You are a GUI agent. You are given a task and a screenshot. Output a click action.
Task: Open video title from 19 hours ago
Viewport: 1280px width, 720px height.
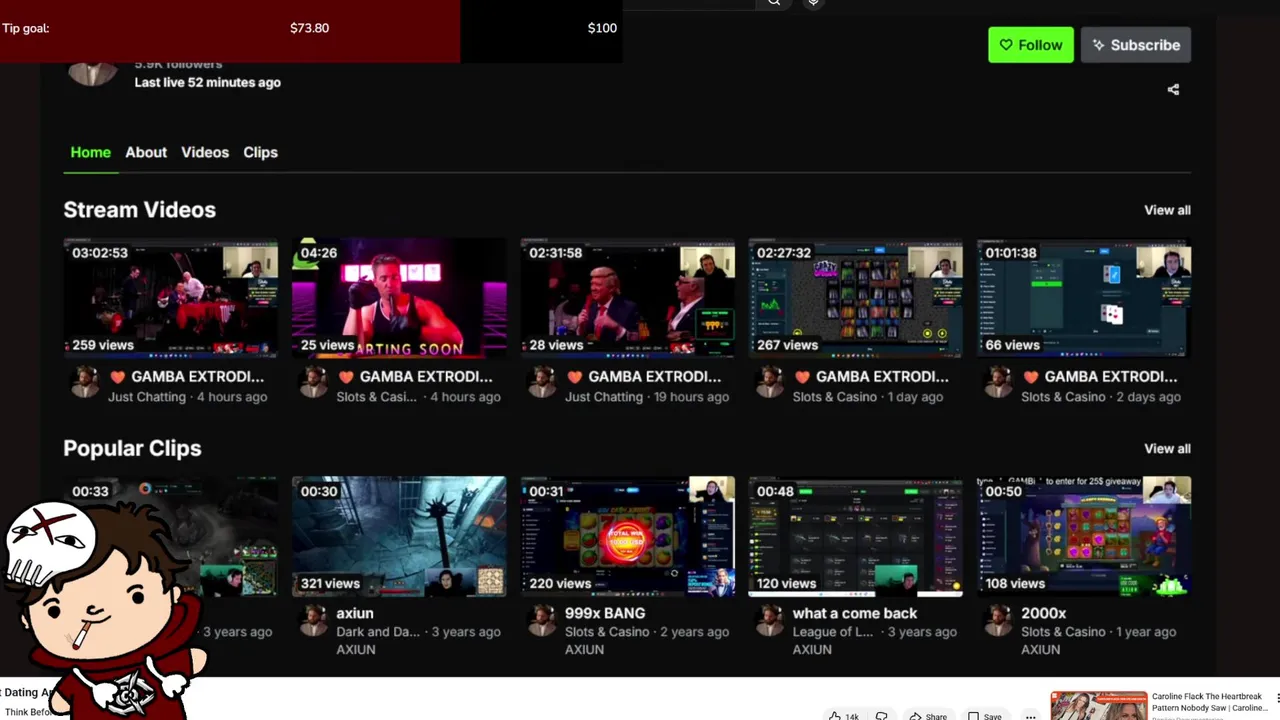[643, 377]
